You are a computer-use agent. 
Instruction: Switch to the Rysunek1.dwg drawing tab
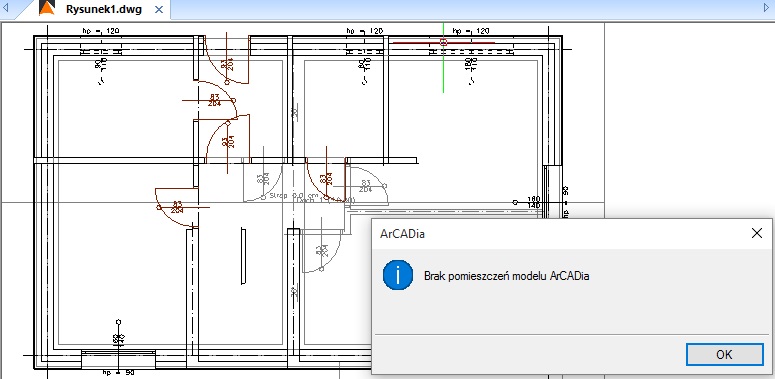[103, 9]
